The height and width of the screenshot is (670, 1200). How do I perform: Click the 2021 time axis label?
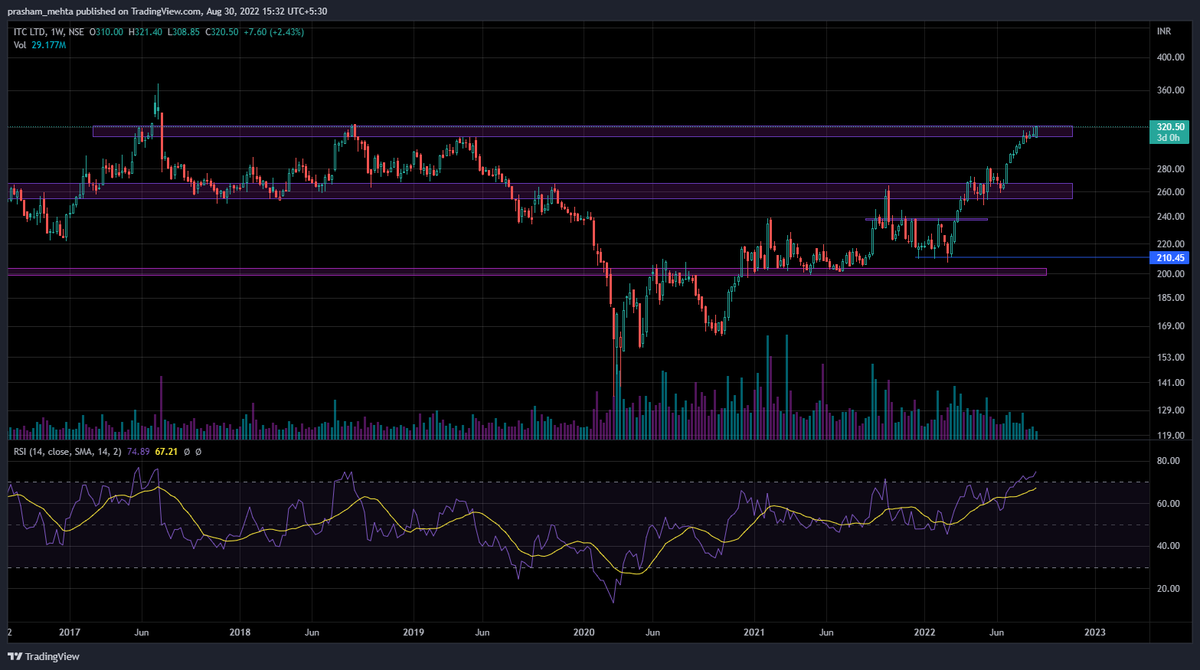click(x=755, y=632)
